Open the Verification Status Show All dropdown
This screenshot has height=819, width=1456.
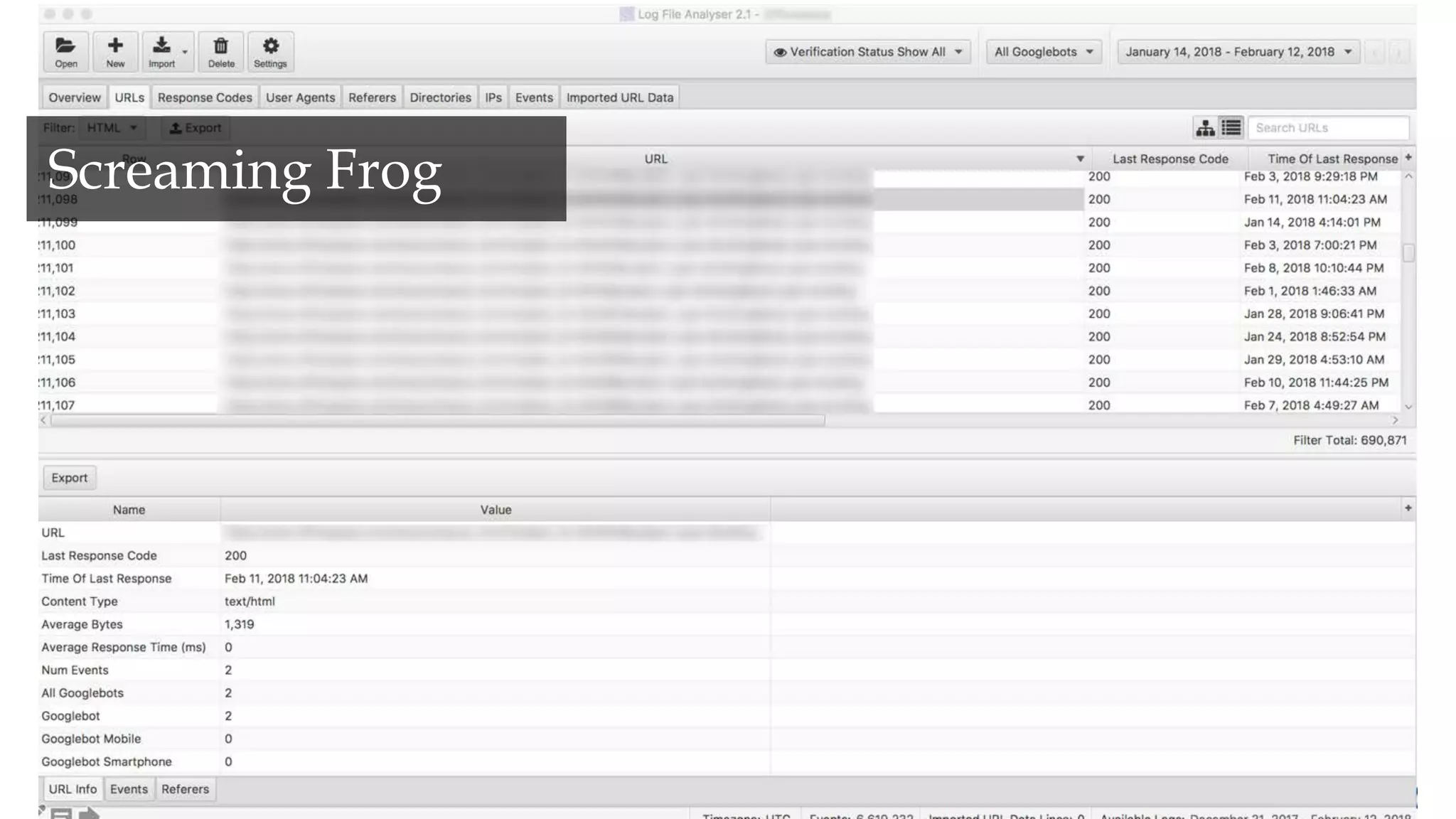868,52
